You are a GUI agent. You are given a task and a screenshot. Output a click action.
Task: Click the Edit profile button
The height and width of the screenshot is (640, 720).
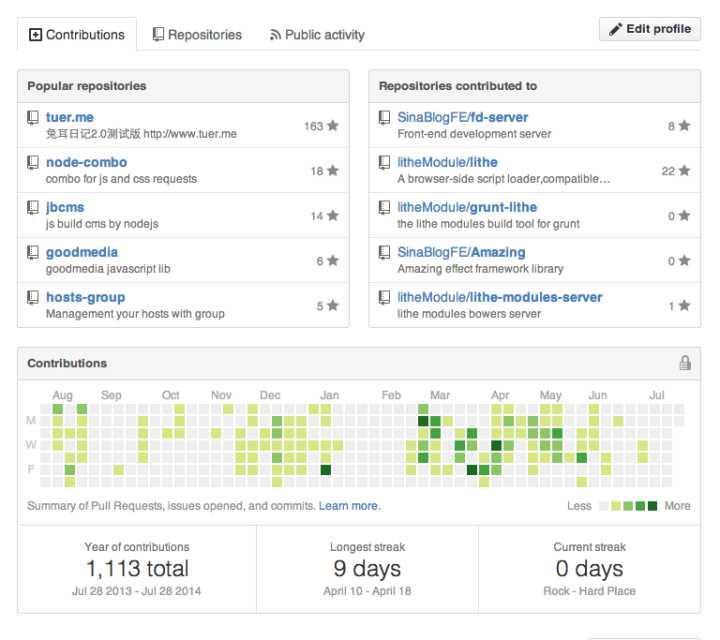(x=650, y=29)
